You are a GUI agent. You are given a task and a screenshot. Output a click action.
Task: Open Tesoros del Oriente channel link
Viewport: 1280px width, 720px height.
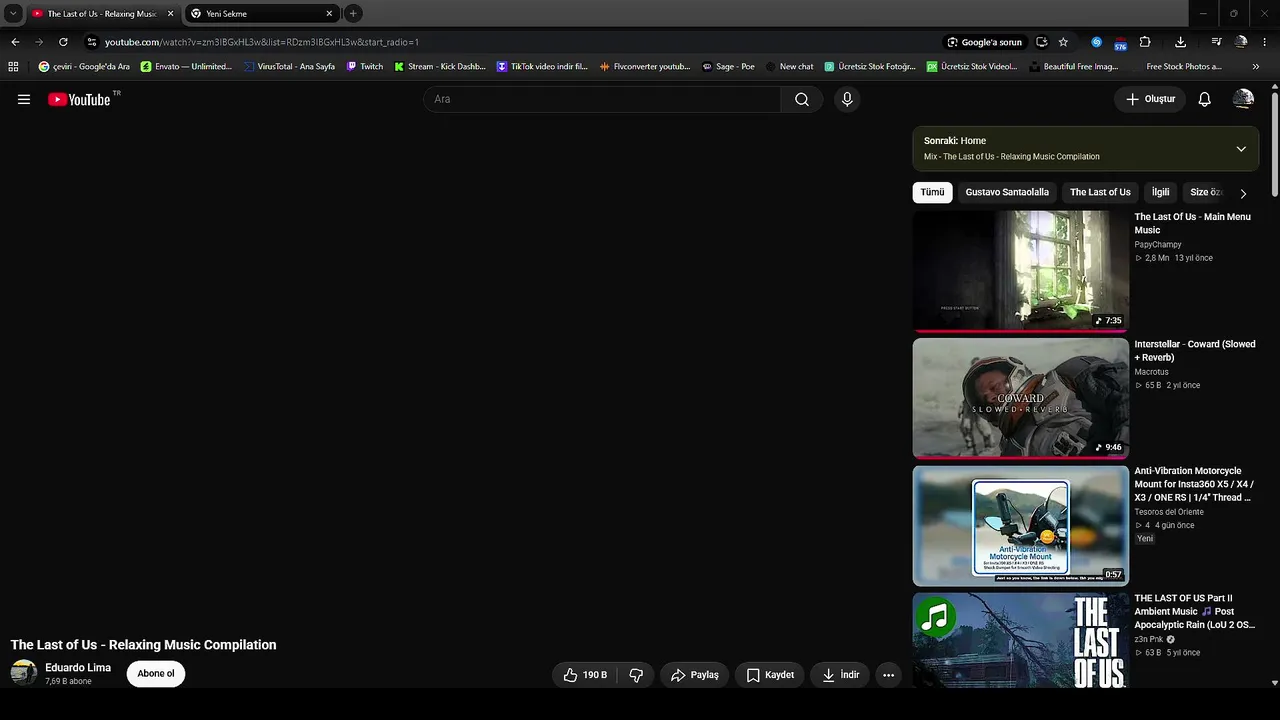coord(1169,512)
